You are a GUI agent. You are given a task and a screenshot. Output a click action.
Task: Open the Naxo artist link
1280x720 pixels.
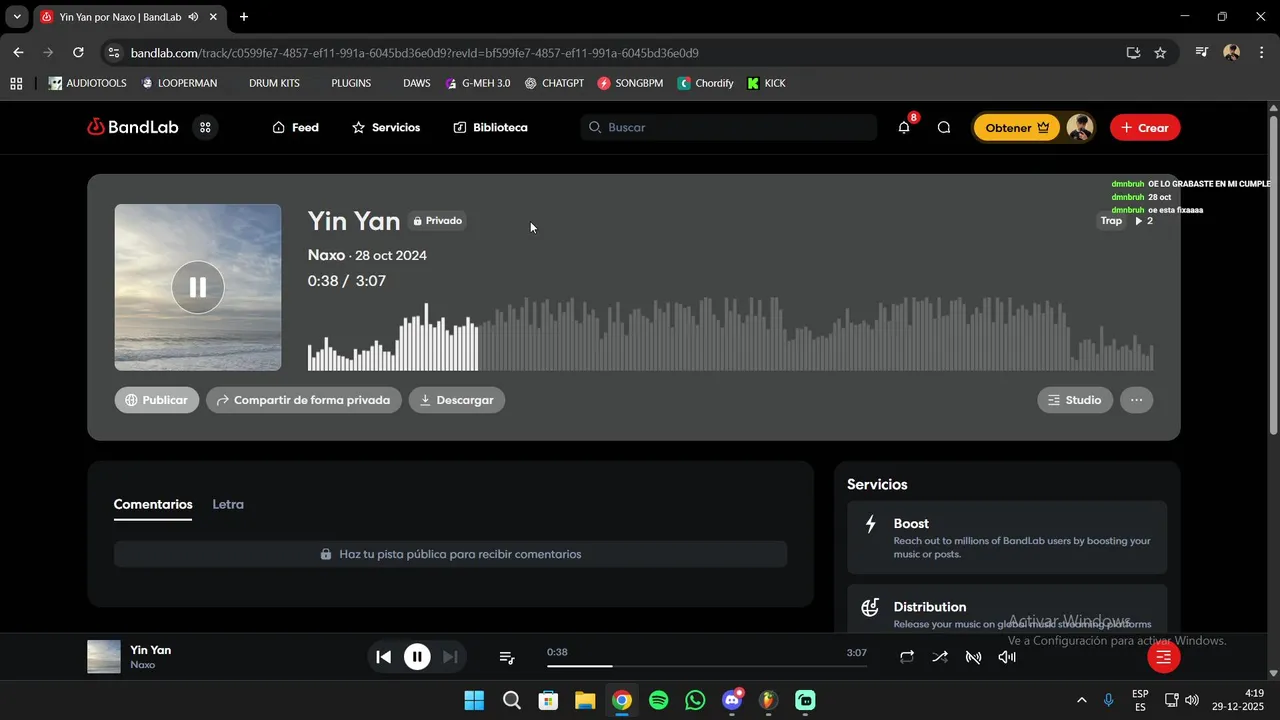pos(326,255)
